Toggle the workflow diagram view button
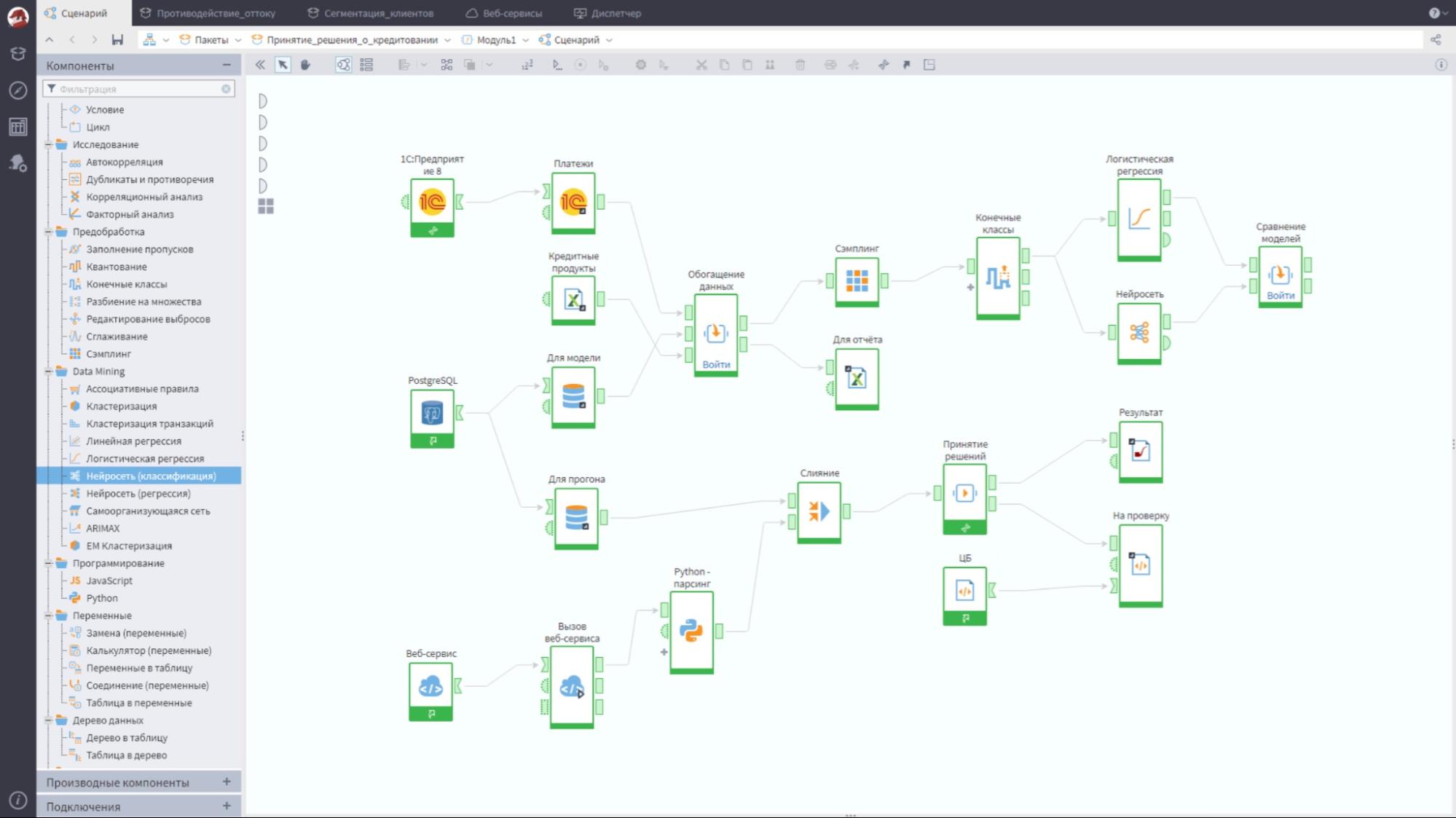The image size is (1456, 818). tap(343, 65)
